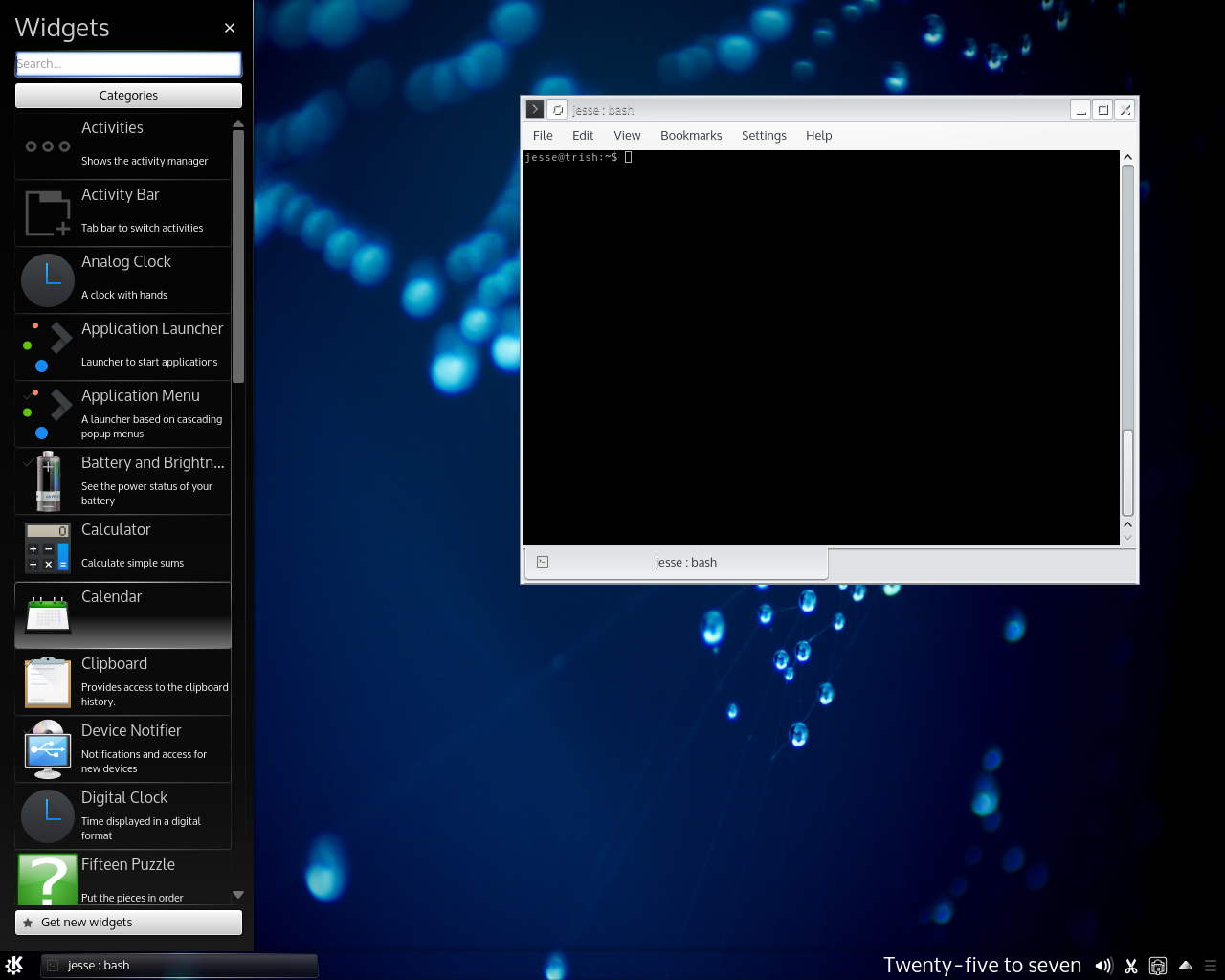The height and width of the screenshot is (980, 1225).
Task: Select the jesse : bash terminal tab
Action: click(x=676, y=563)
